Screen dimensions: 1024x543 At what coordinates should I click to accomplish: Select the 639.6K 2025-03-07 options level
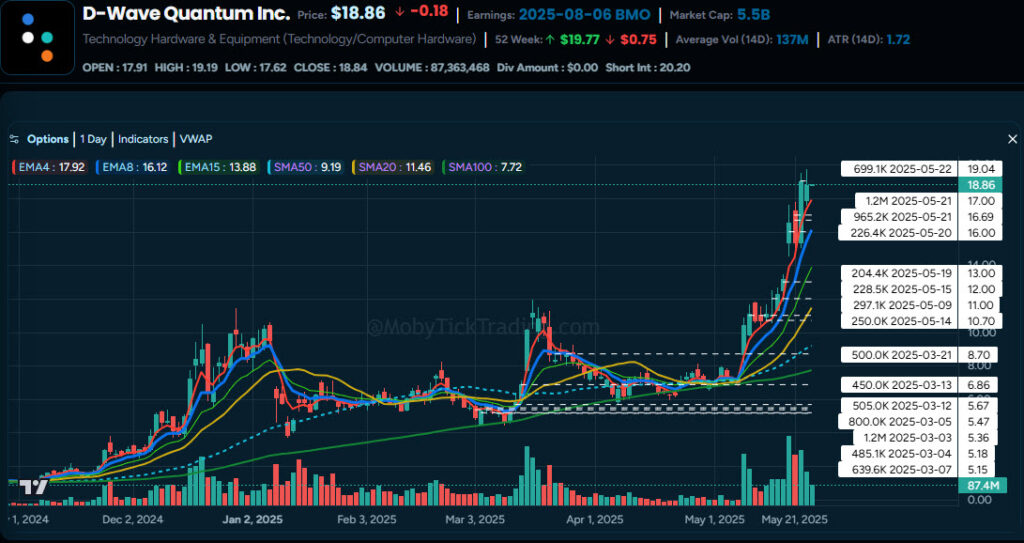[899, 469]
